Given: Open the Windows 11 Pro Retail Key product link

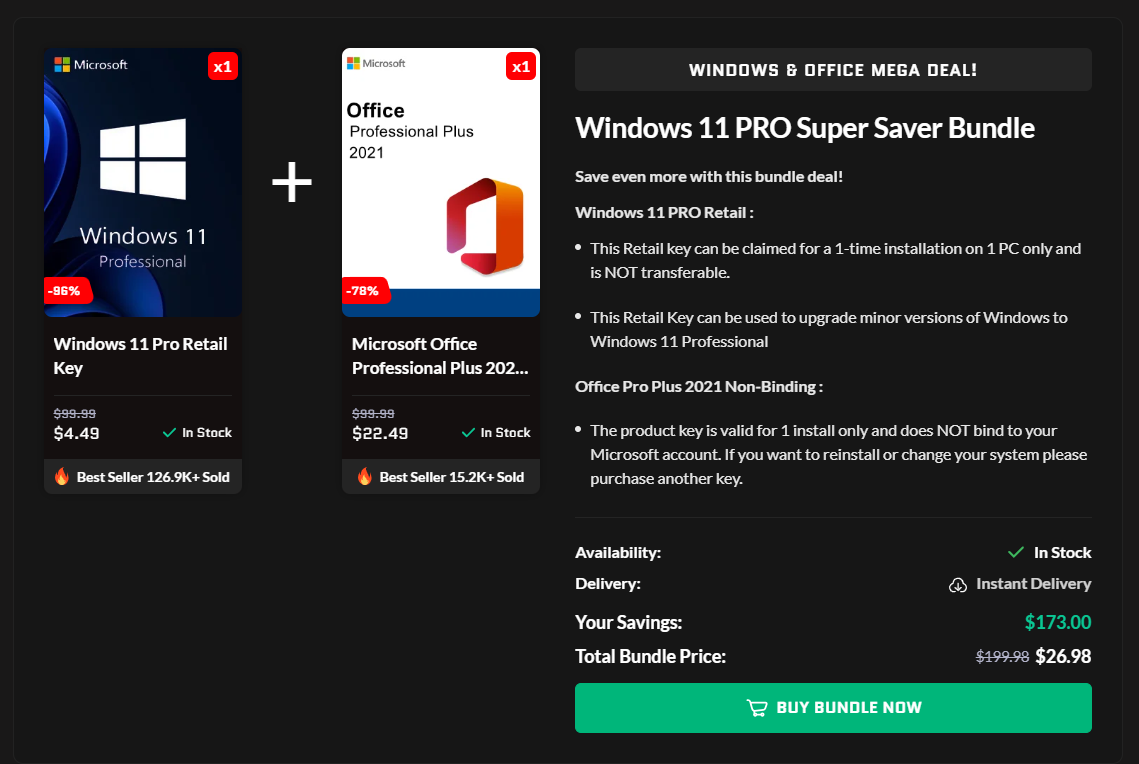Looking at the screenshot, I should [140, 355].
